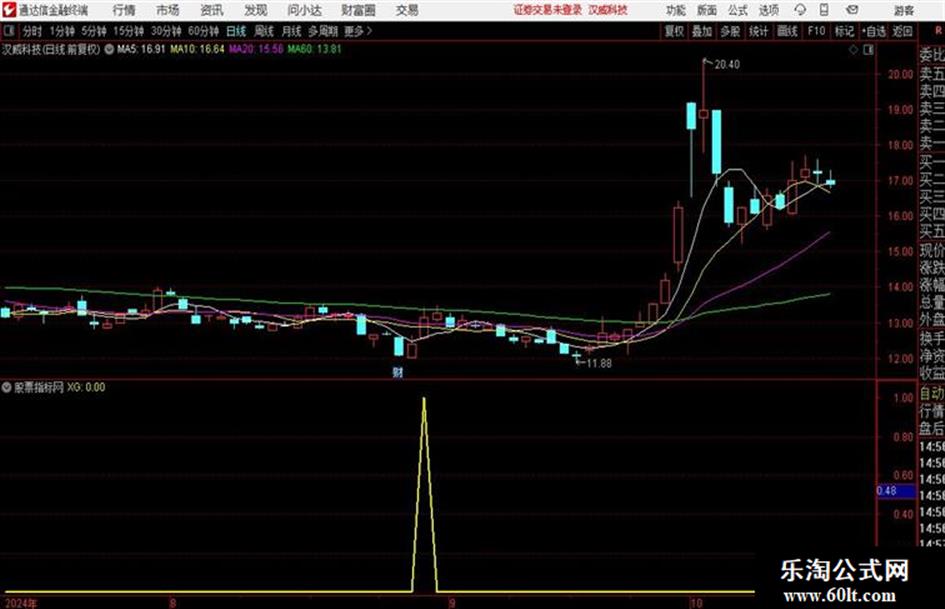The height and width of the screenshot is (609, 945).
Task: Select the 日线 daily chart tab
Action: click(236, 31)
